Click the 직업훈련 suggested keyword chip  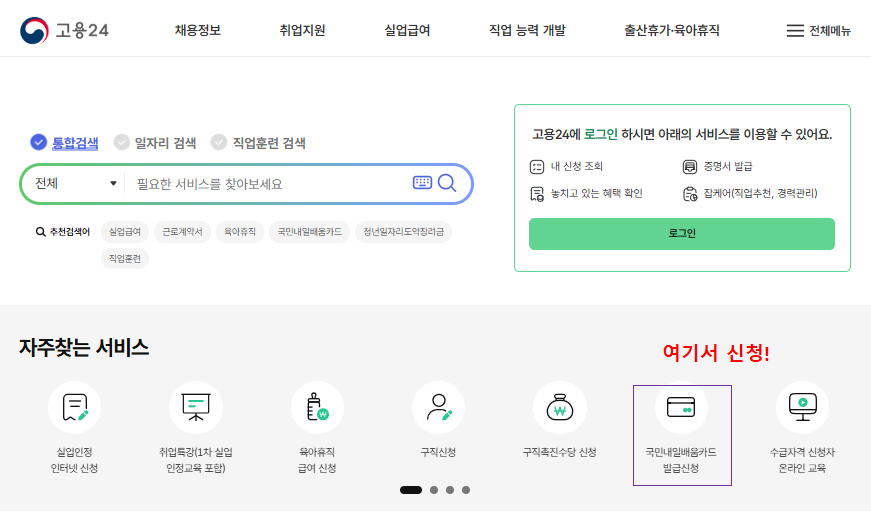click(125, 258)
